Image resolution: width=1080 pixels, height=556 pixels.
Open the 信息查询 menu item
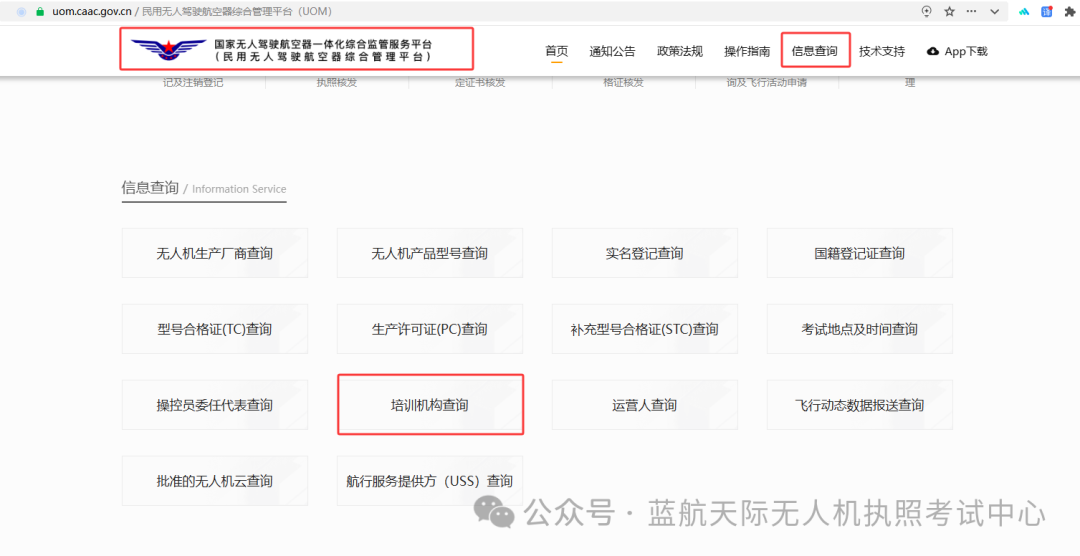pyautogui.click(x=814, y=51)
